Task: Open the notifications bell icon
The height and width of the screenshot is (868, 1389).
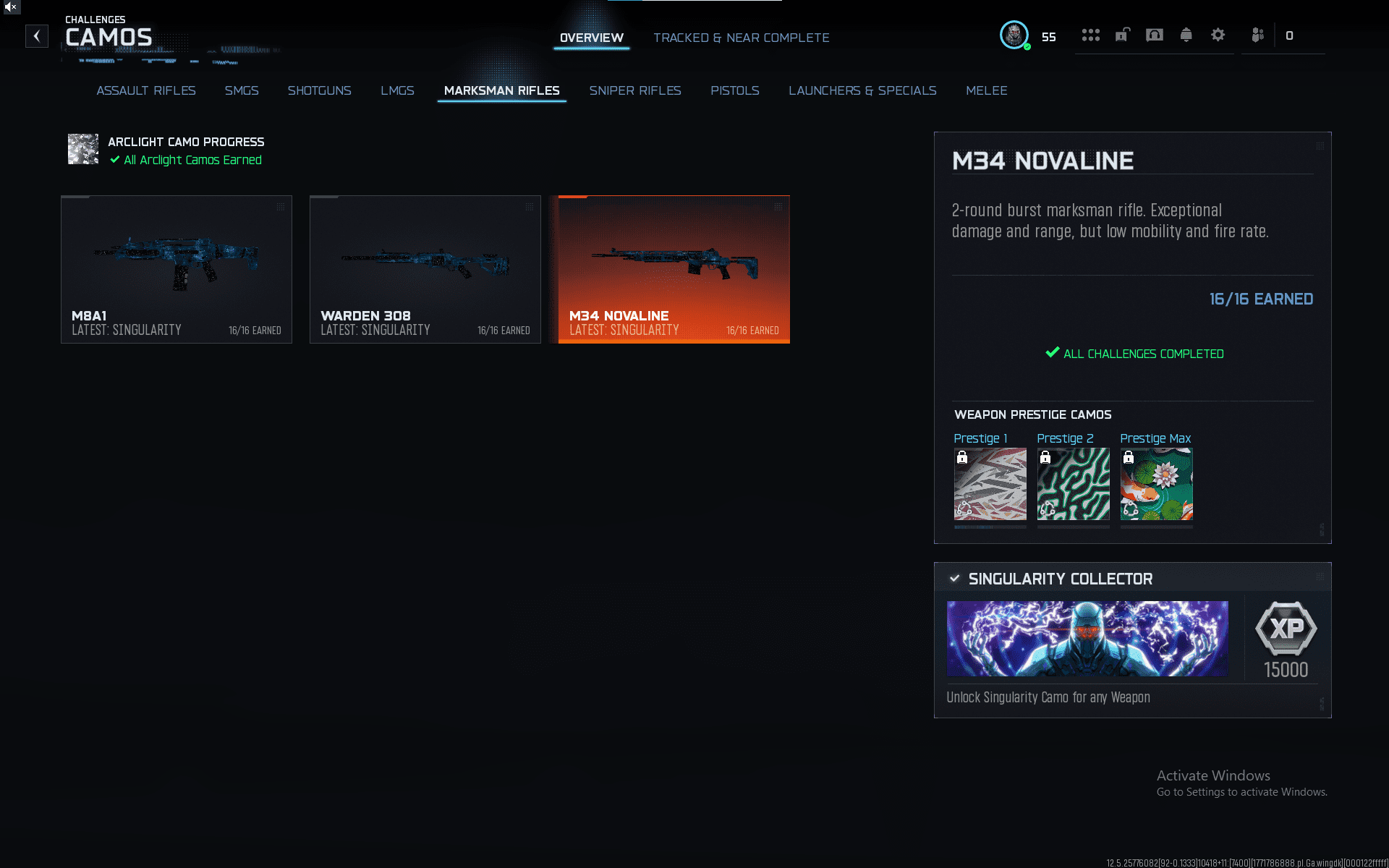Action: click(1186, 35)
